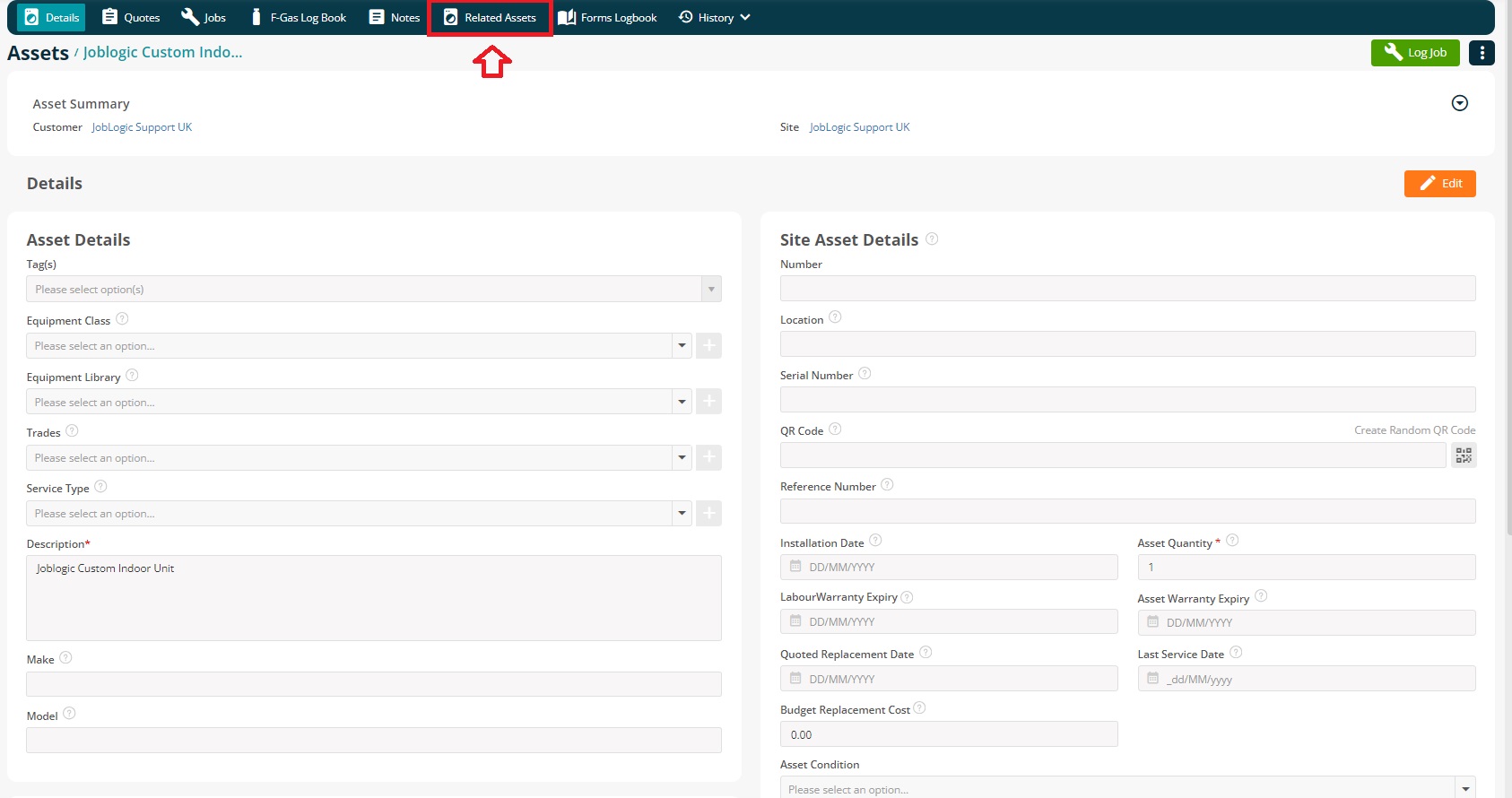
Task: Click Create Random QR Code link
Action: 1414,430
